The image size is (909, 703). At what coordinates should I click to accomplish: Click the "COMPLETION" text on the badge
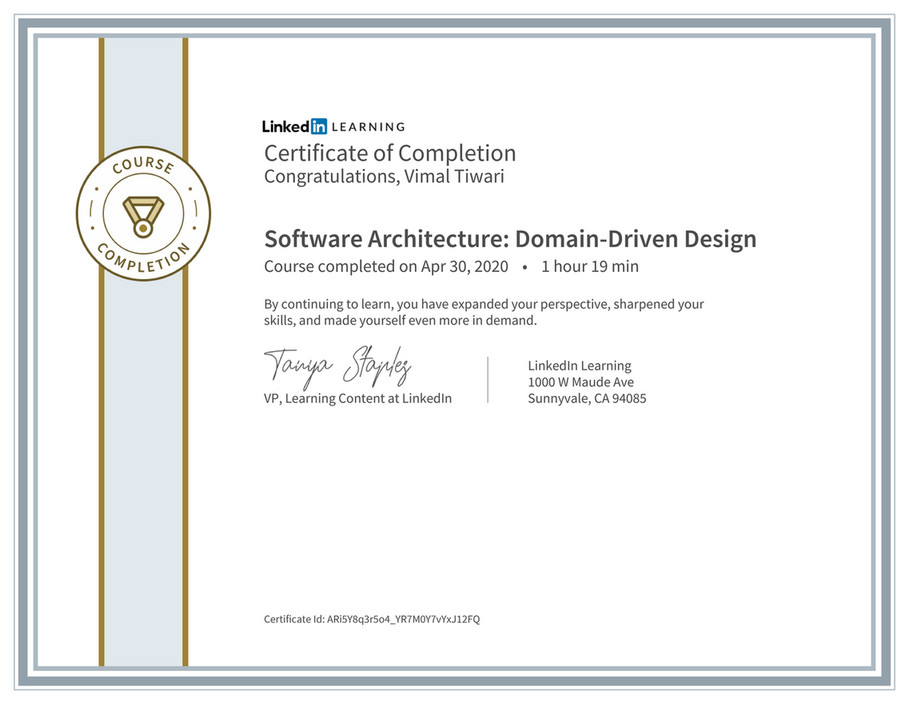[143, 257]
